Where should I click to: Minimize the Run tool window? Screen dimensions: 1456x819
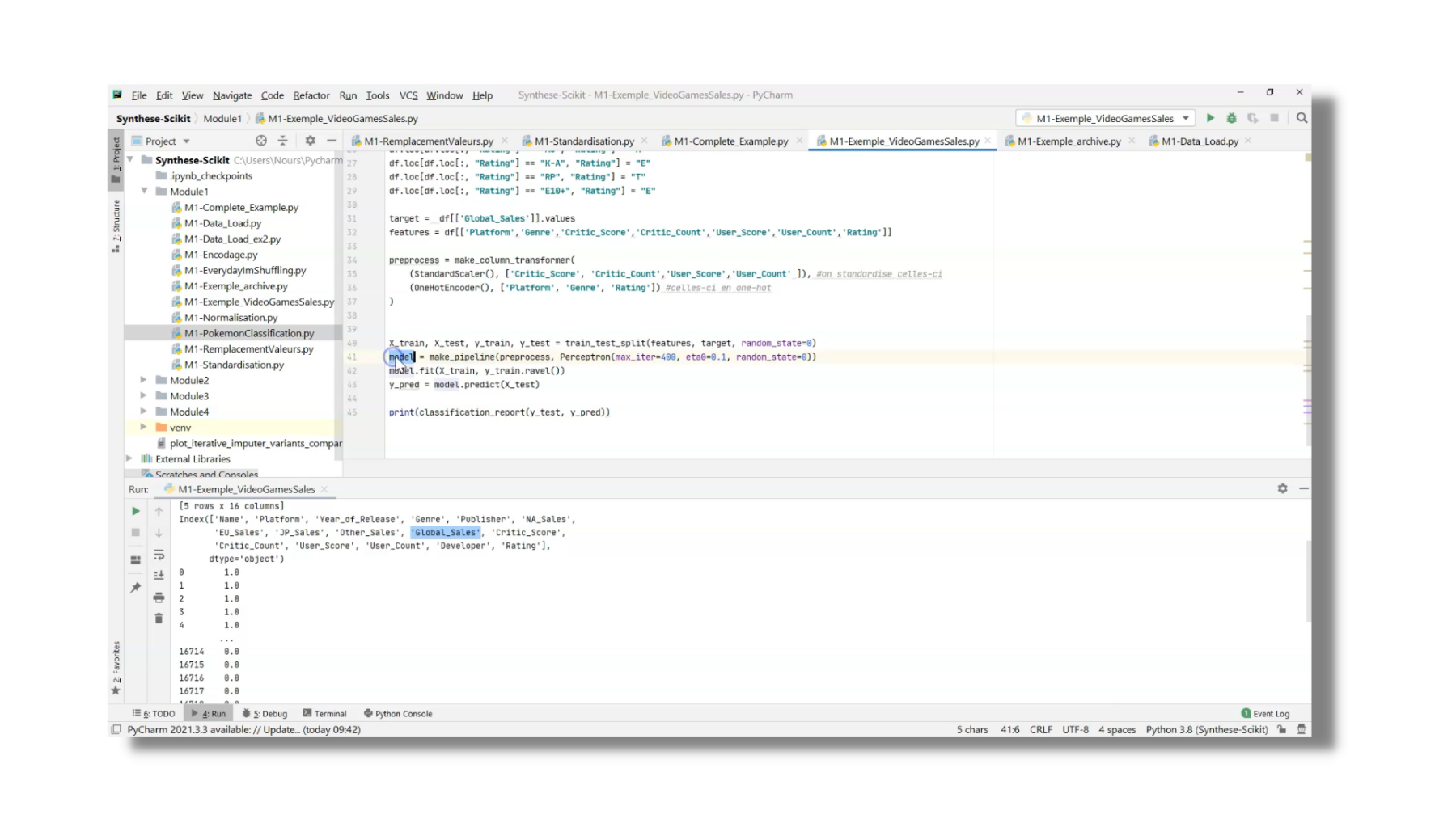tap(1303, 488)
